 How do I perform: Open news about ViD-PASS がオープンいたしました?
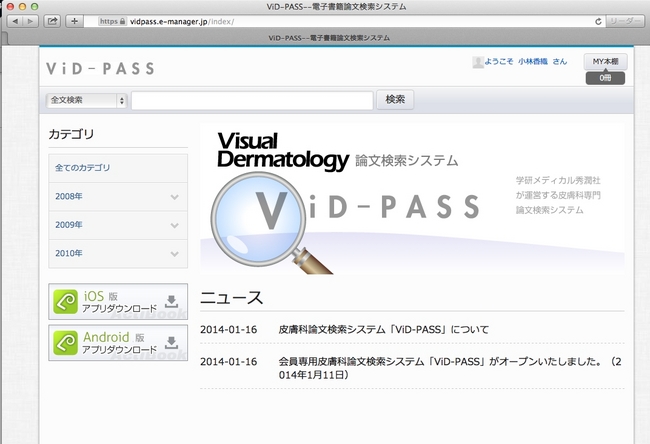click(450, 368)
